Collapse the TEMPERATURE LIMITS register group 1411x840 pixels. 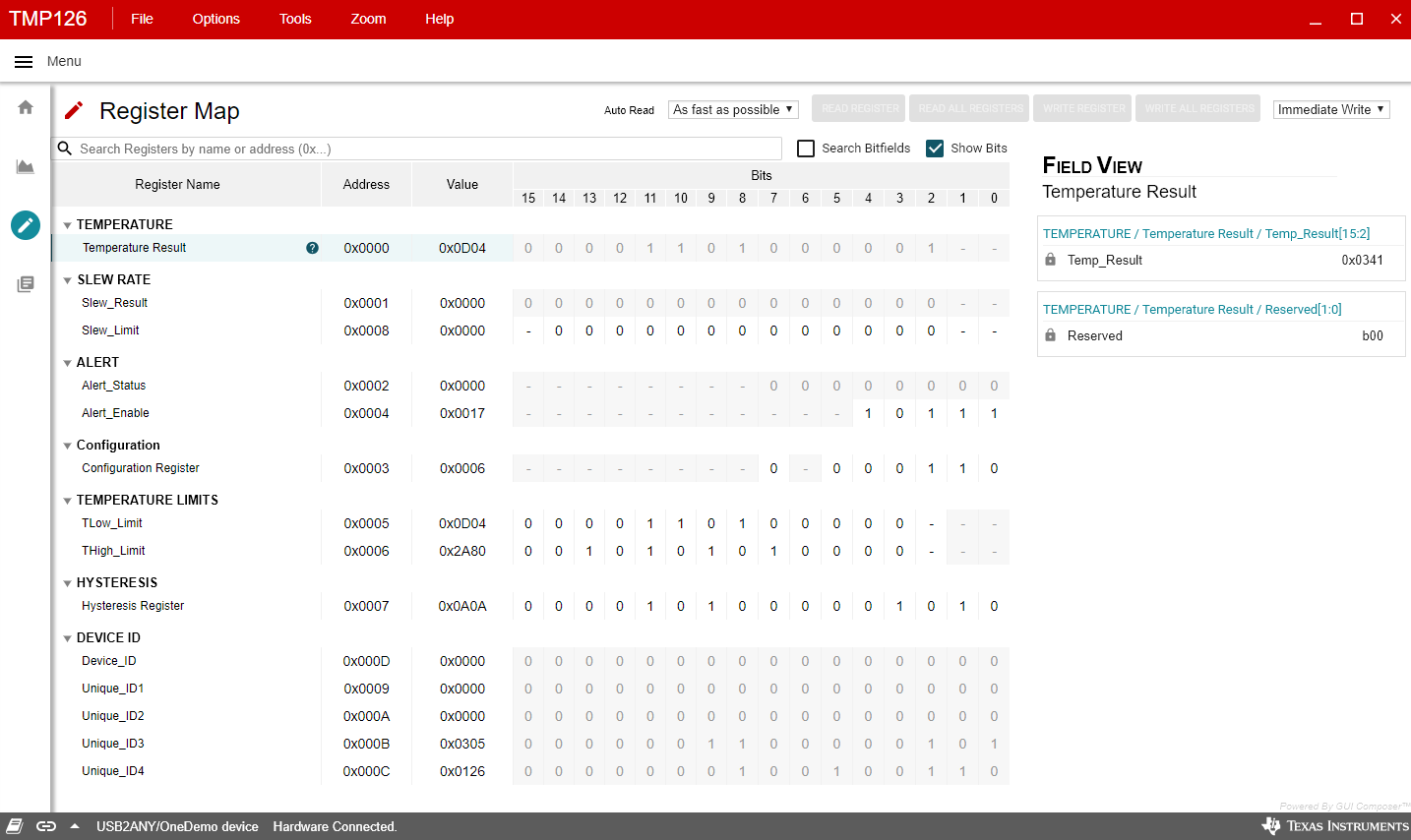[68, 501]
